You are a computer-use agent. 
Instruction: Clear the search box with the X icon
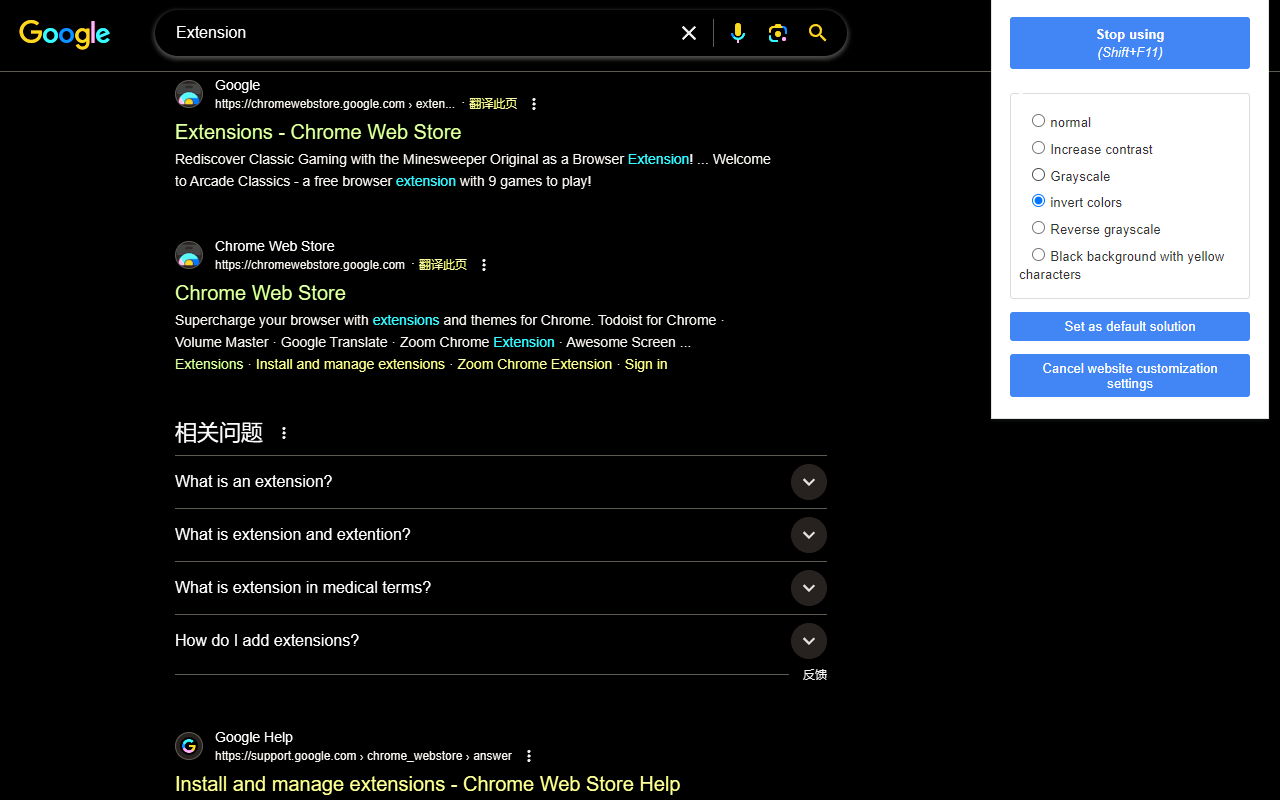tap(689, 33)
